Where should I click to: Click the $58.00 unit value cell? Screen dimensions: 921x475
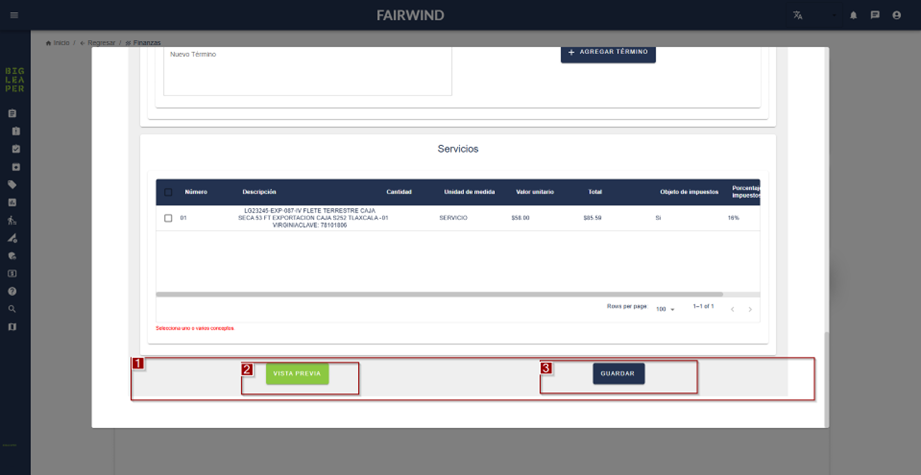pyautogui.click(x=520, y=218)
